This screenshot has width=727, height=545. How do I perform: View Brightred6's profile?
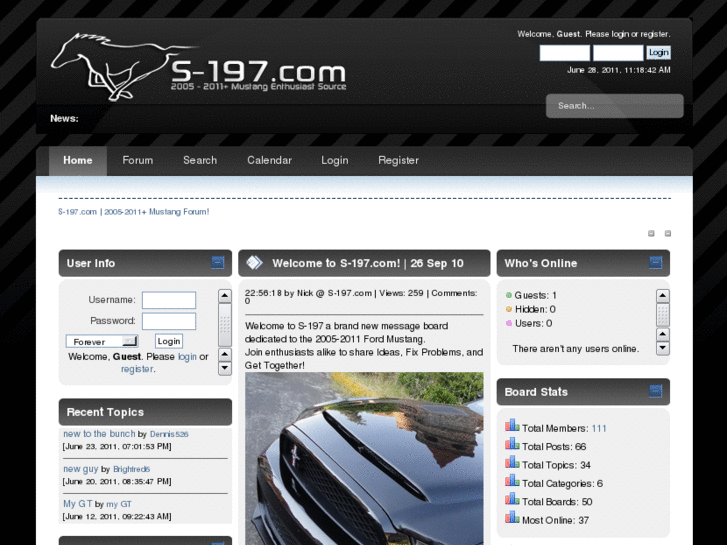point(132,469)
